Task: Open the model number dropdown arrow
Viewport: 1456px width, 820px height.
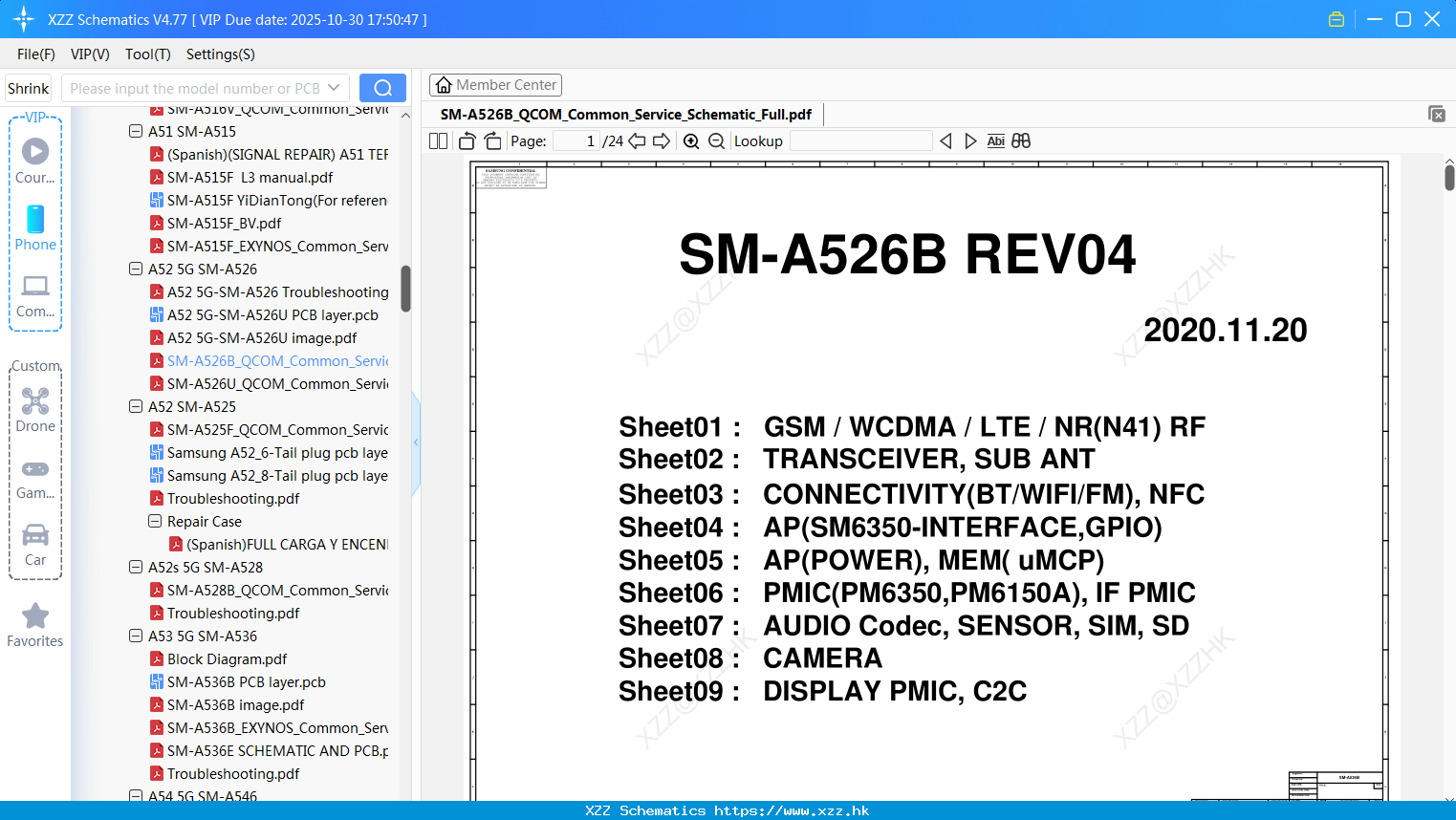Action: (x=334, y=88)
